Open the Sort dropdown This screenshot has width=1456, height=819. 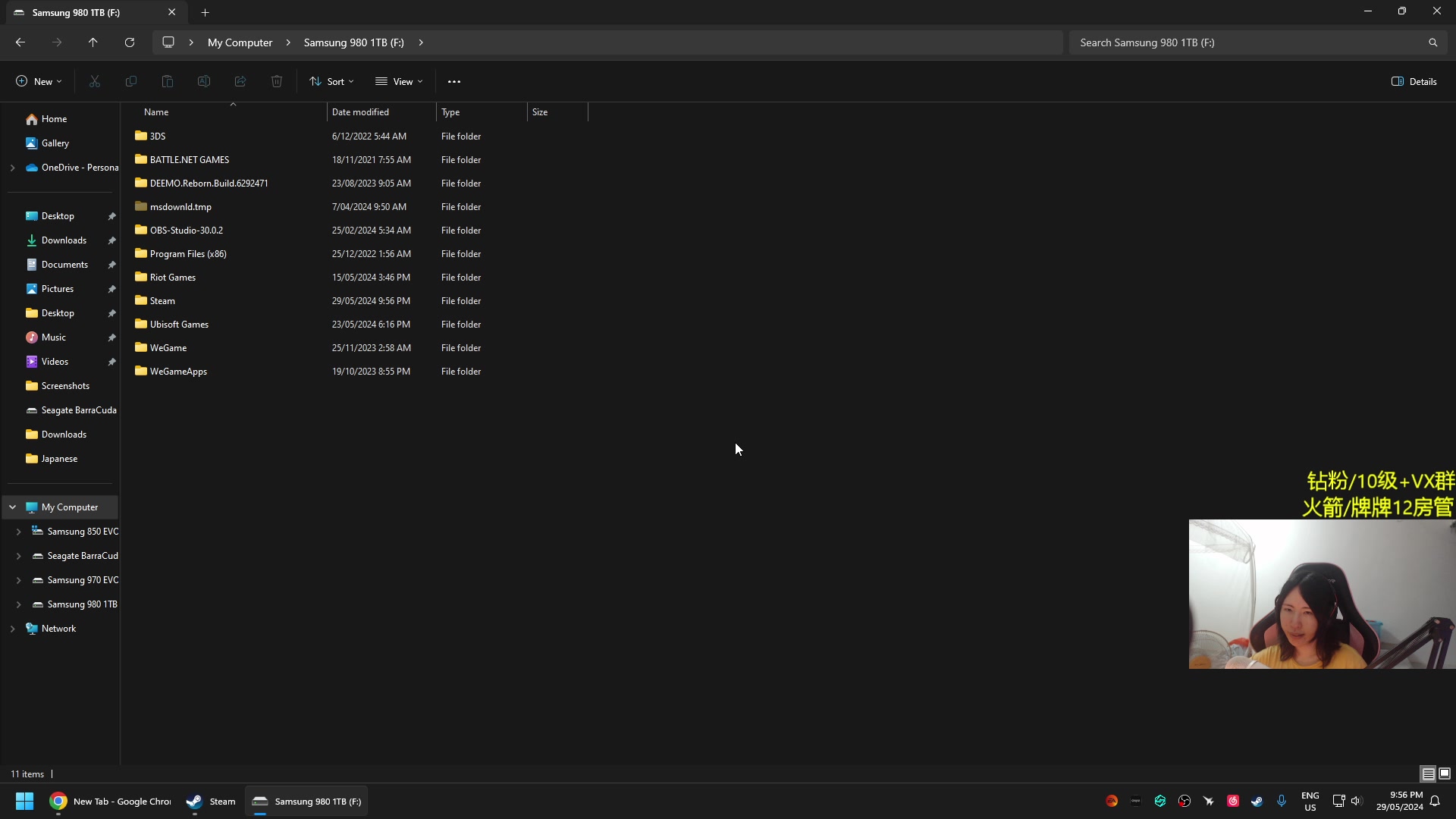(x=331, y=81)
